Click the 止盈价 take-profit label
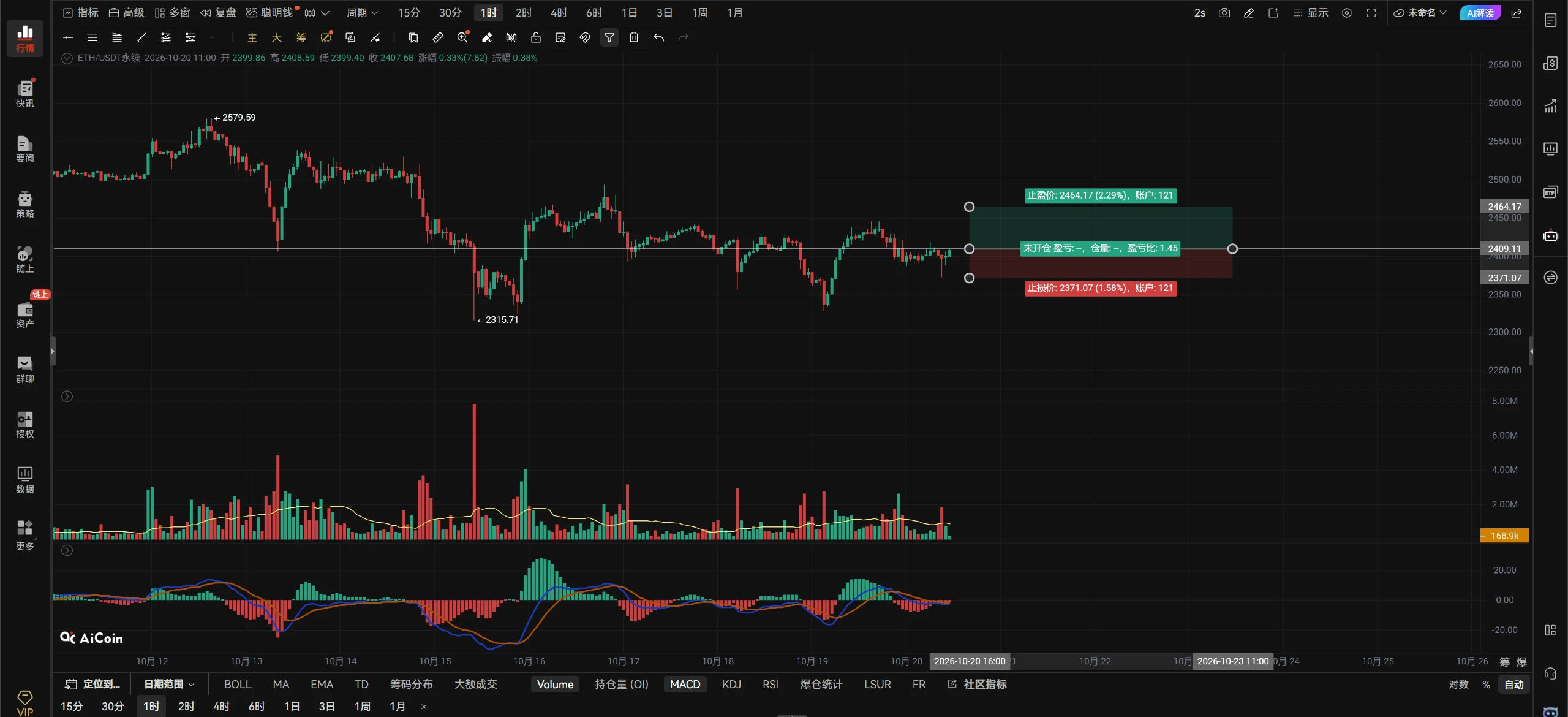This screenshot has width=1568, height=717. [x=1101, y=195]
